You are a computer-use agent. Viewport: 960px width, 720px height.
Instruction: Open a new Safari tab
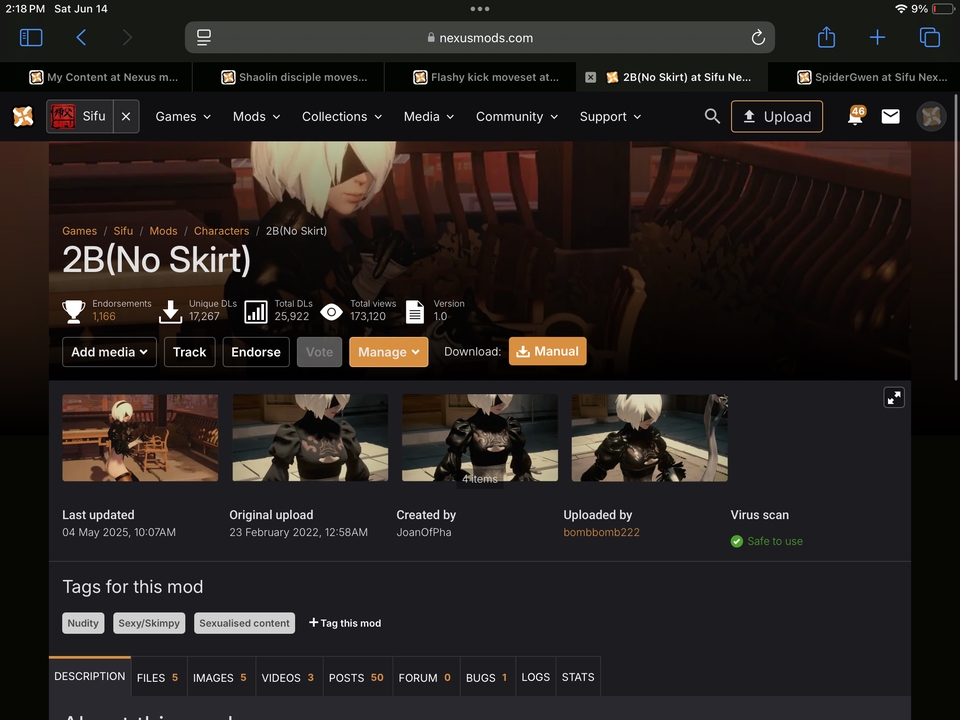pyautogui.click(x=877, y=38)
